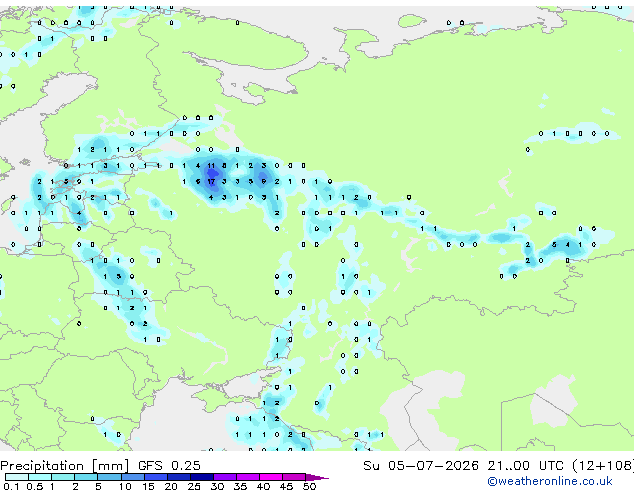
Task: Select purple legend swatch between 30 and 35
Action: (x=225, y=477)
